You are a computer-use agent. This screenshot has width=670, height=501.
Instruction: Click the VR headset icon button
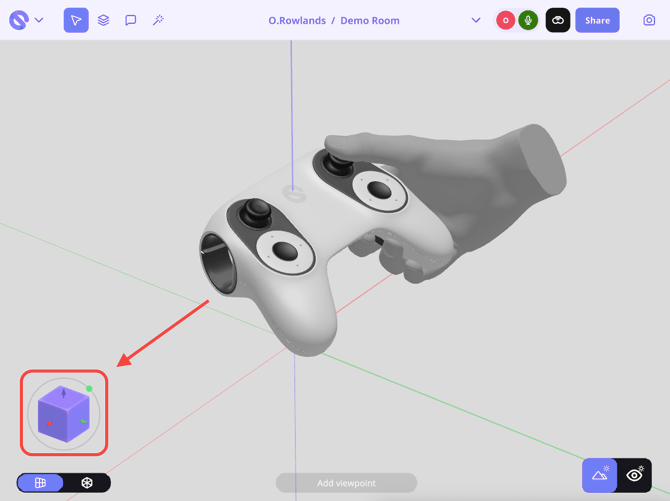pos(558,20)
